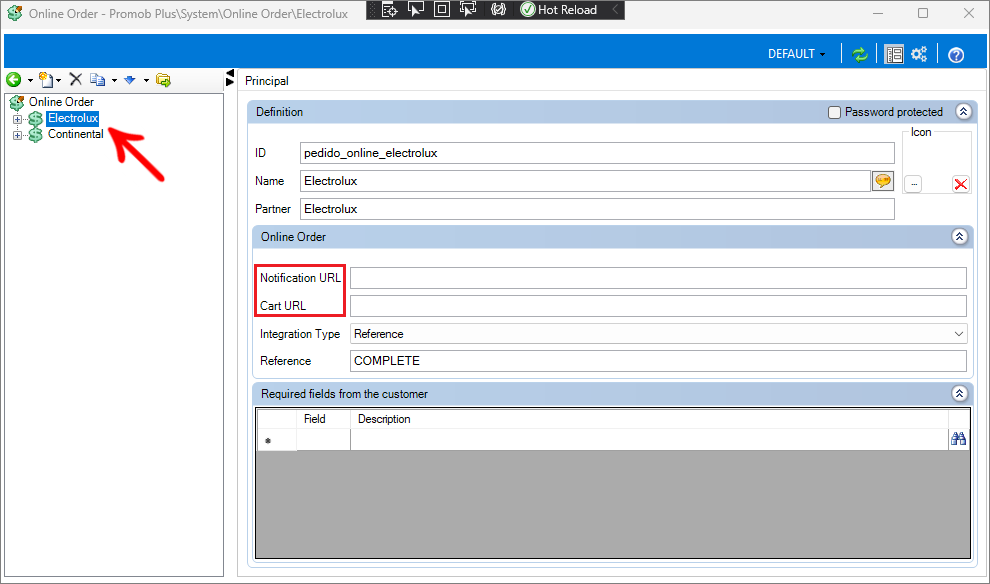This screenshot has width=990, height=584.
Task: Click the list view properties icon
Action: tap(894, 54)
